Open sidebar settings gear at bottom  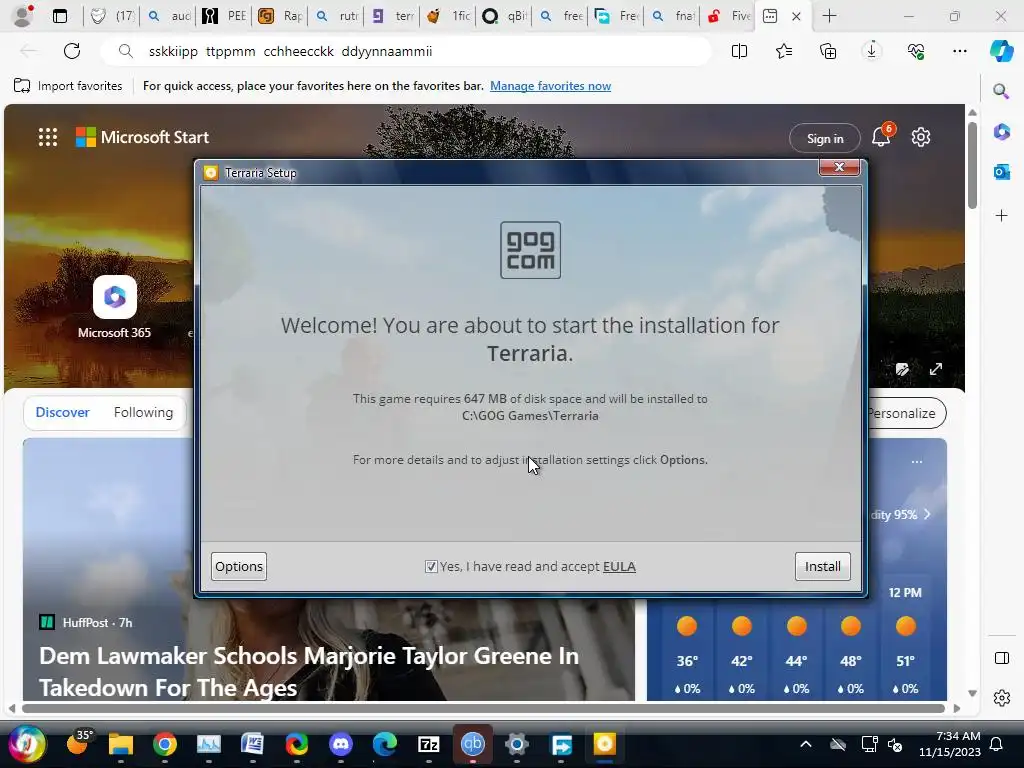(1001, 698)
